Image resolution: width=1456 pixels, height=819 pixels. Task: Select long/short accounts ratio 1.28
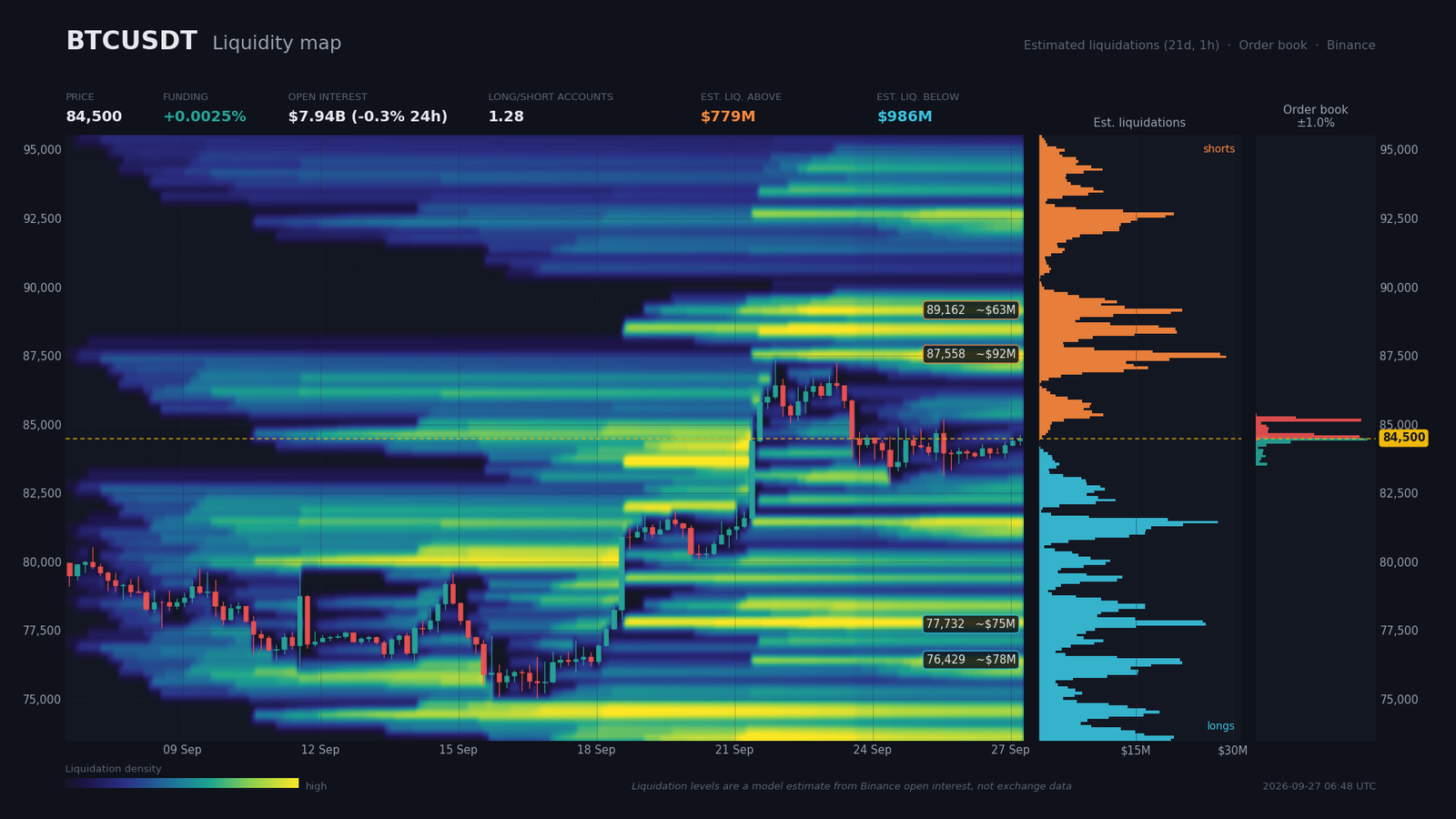[x=506, y=116]
